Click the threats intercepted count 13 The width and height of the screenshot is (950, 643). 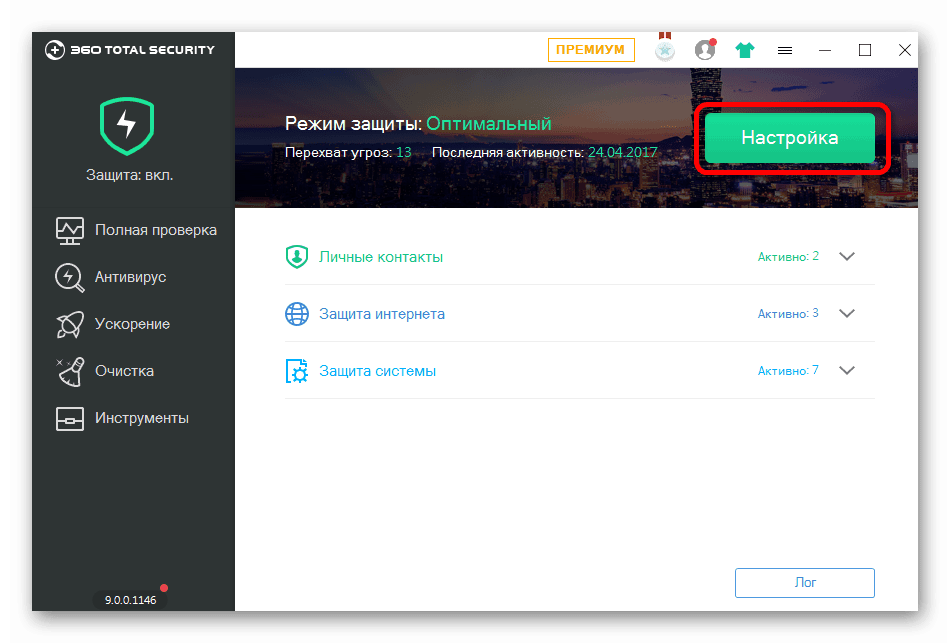point(404,152)
